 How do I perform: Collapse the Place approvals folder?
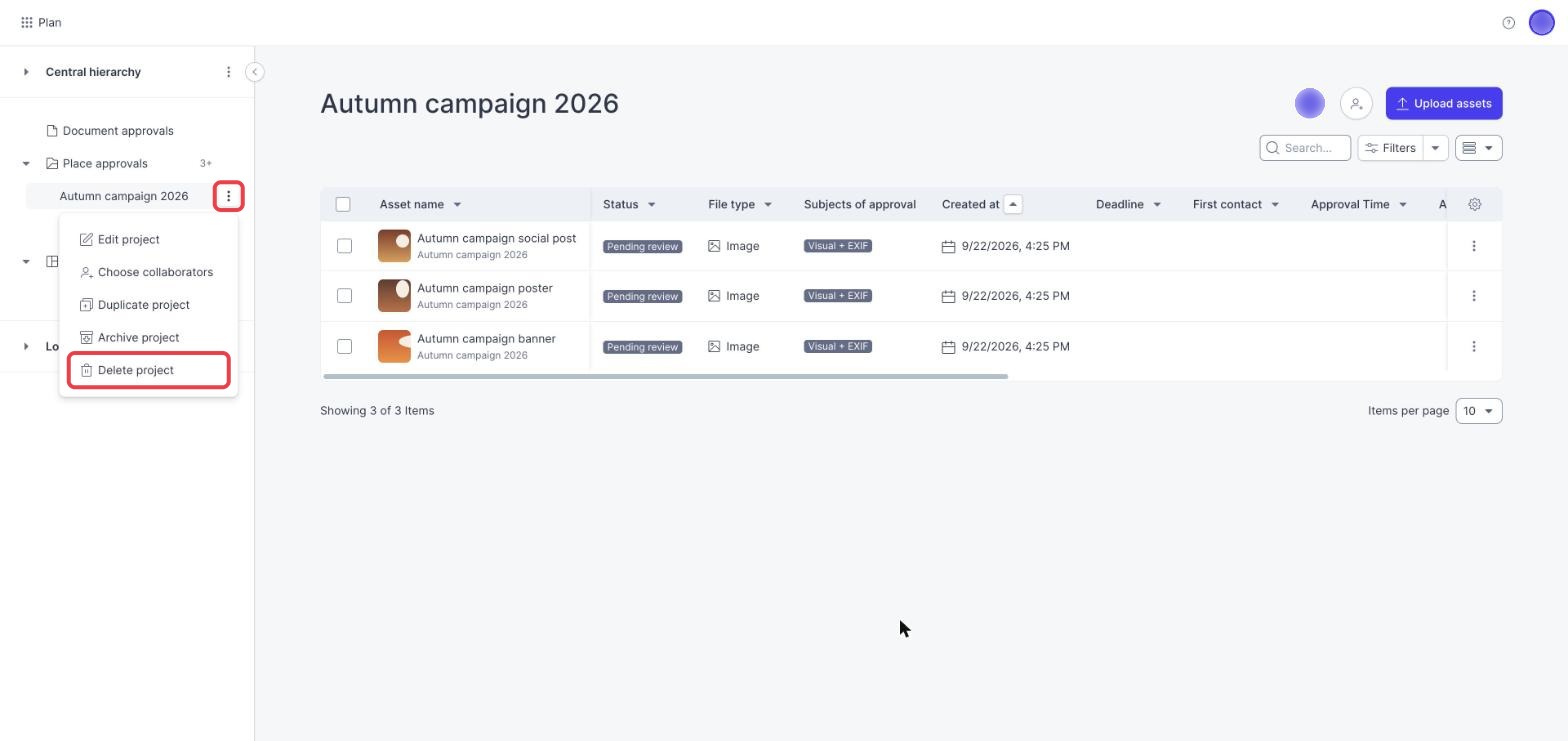26,164
